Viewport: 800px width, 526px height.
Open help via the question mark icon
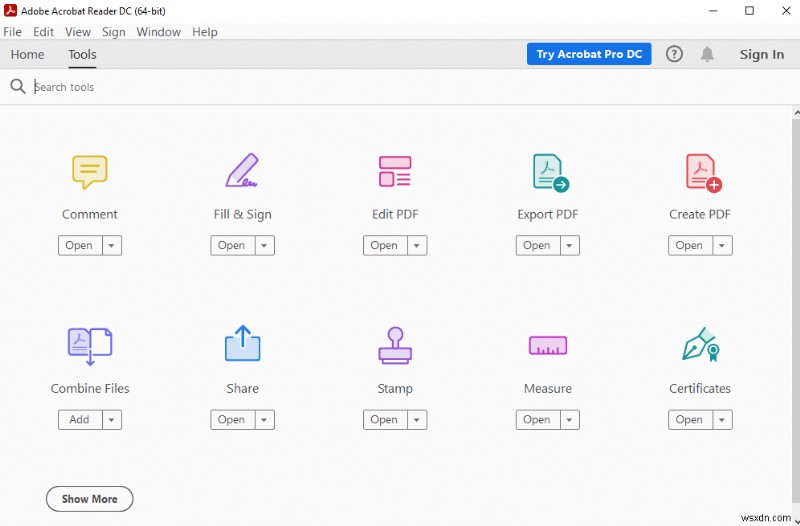(x=674, y=54)
